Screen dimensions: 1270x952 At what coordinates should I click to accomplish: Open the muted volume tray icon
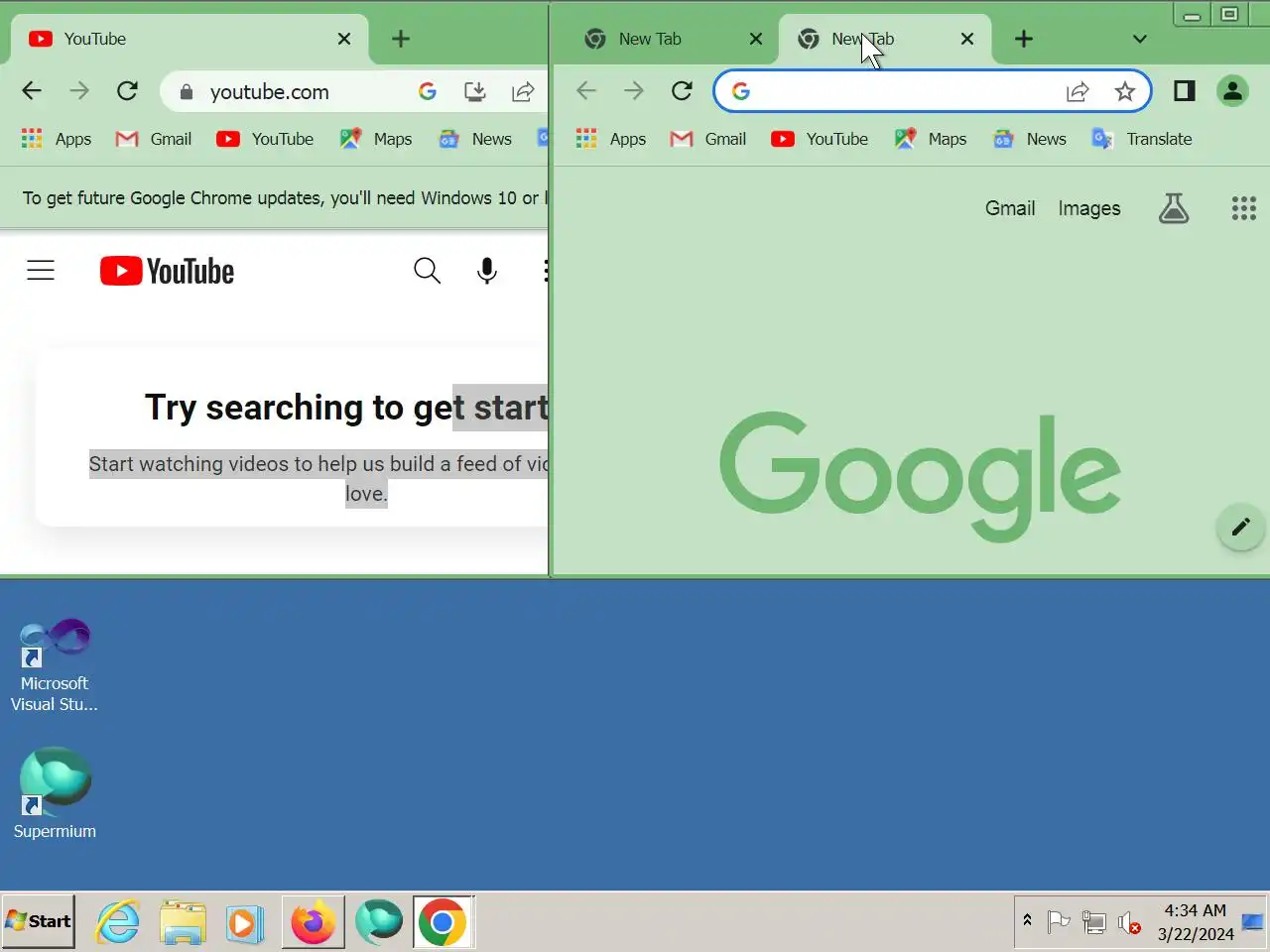click(1129, 923)
